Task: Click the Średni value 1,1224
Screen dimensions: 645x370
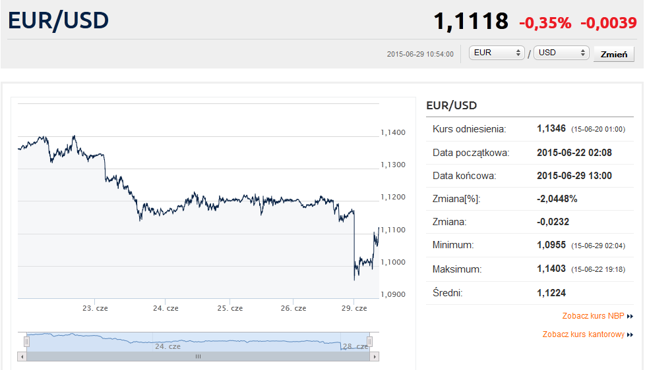Action: click(x=551, y=293)
